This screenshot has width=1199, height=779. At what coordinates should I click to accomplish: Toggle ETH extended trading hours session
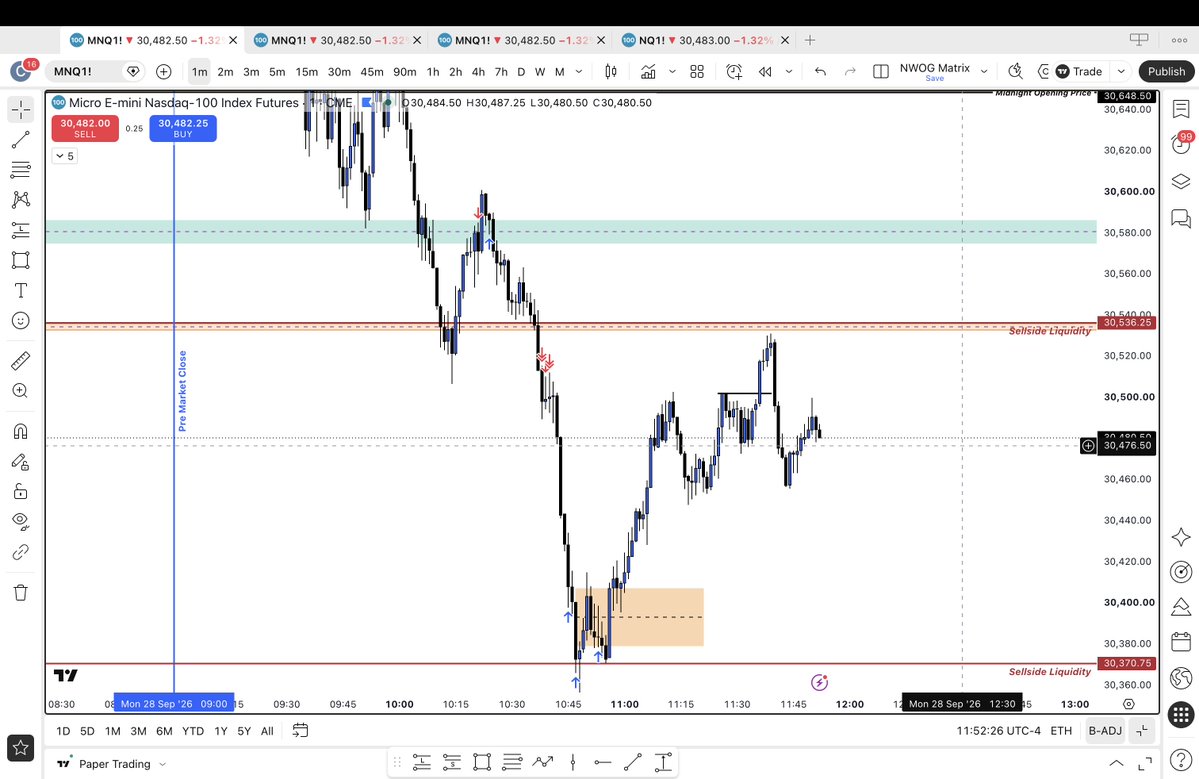tap(1061, 731)
